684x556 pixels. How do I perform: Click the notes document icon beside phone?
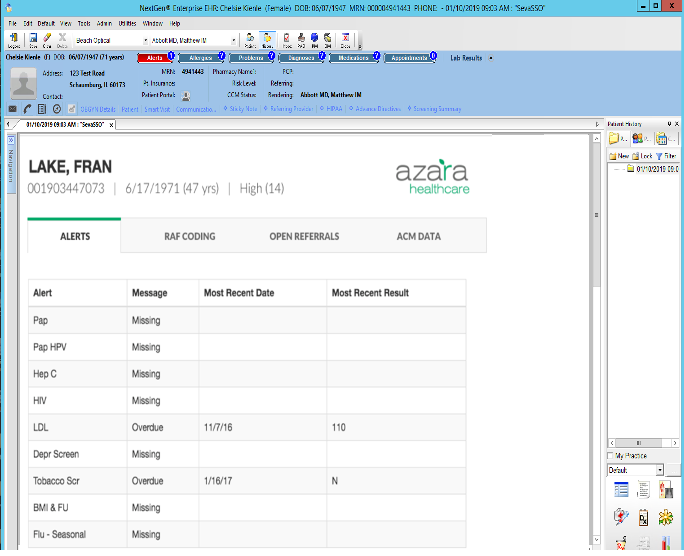point(42,109)
